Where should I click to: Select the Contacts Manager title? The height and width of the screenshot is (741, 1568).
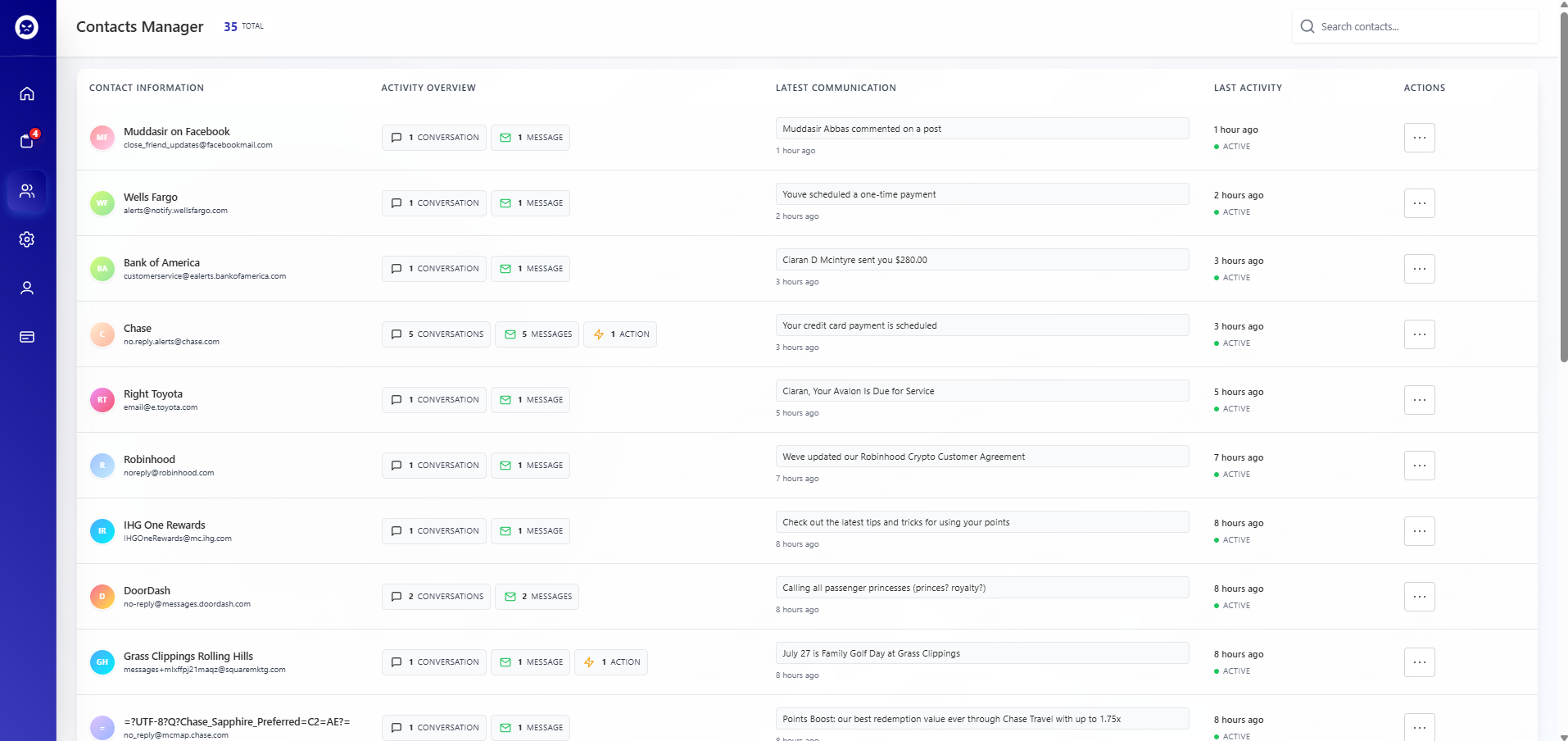[139, 26]
